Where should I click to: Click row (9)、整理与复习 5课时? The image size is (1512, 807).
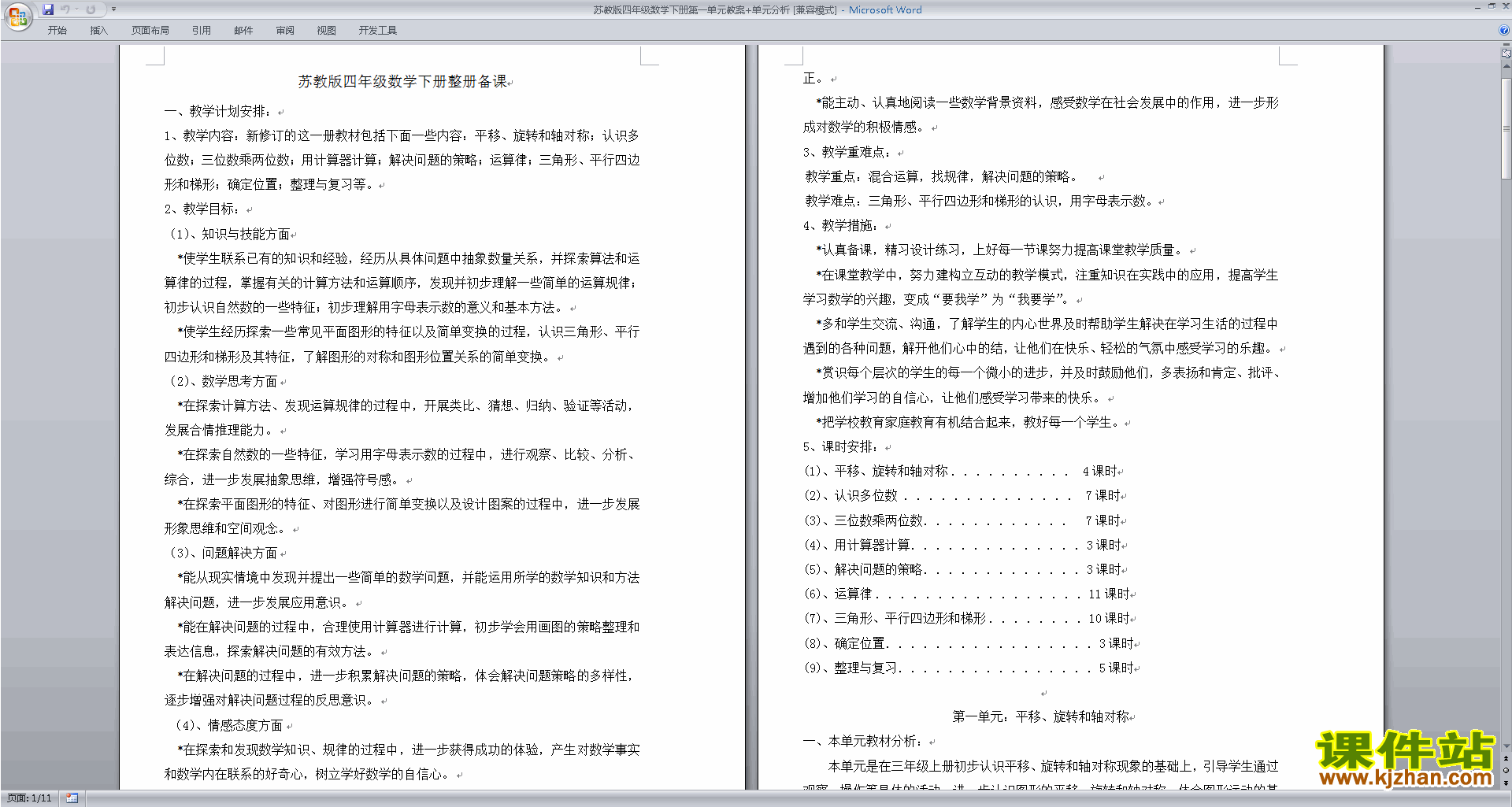(x=969, y=668)
